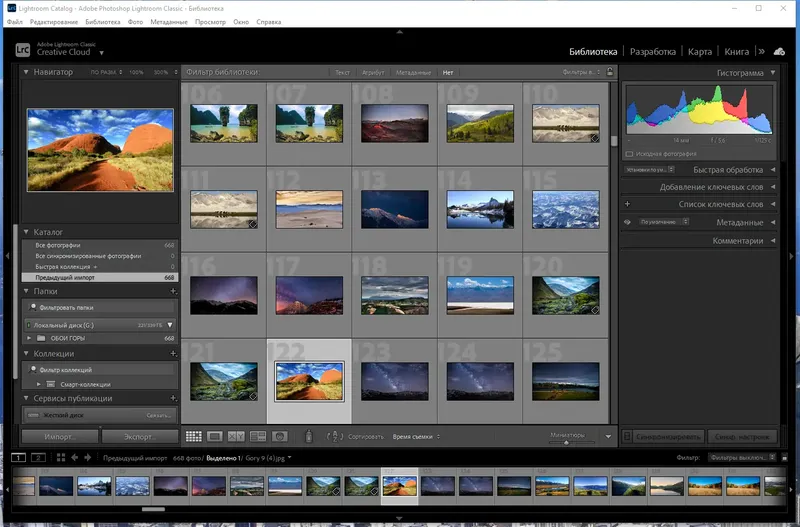Open the Время съемки sort dropdown
The height and width of the screenshot is (527, 800).
[415, 437]
